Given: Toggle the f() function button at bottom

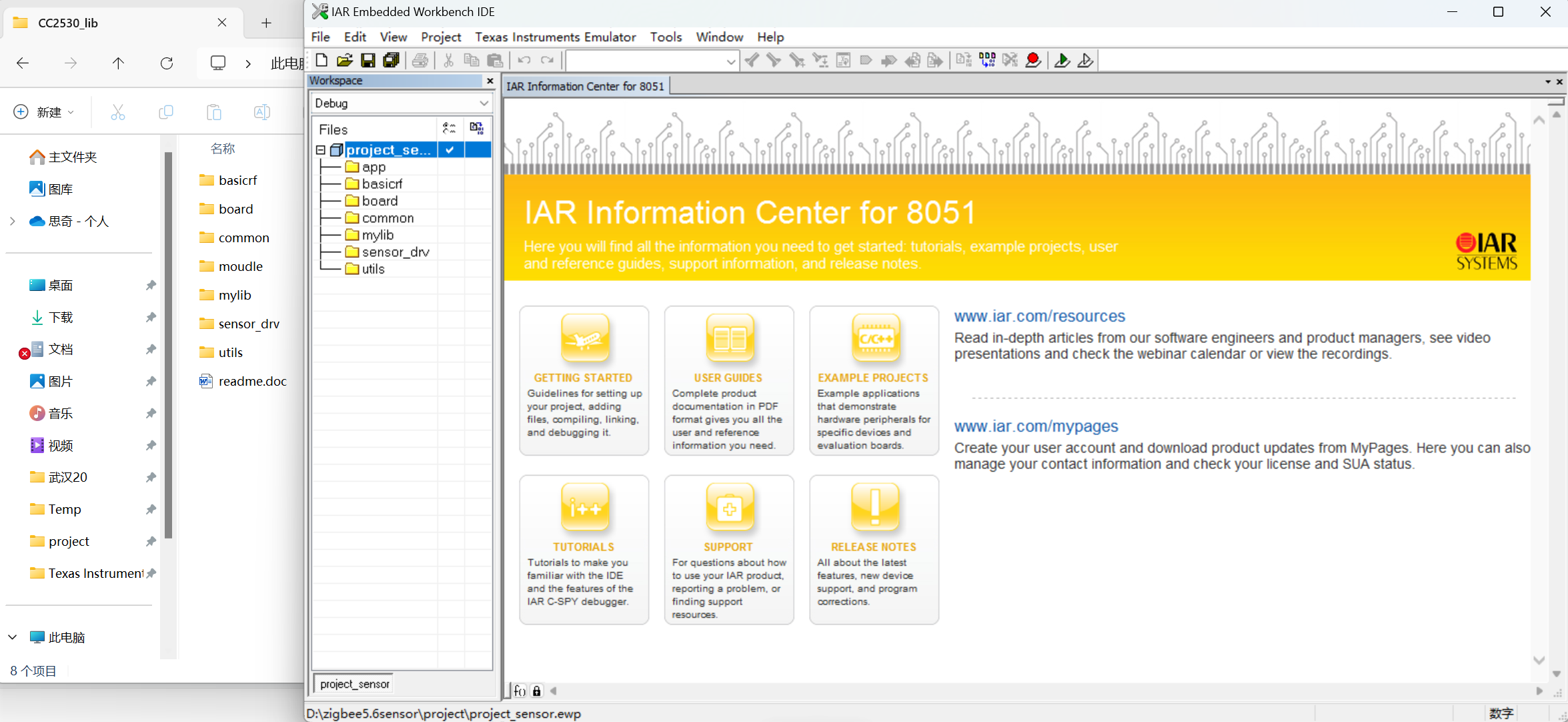Looking at the screenshot, I should [520, 691].
